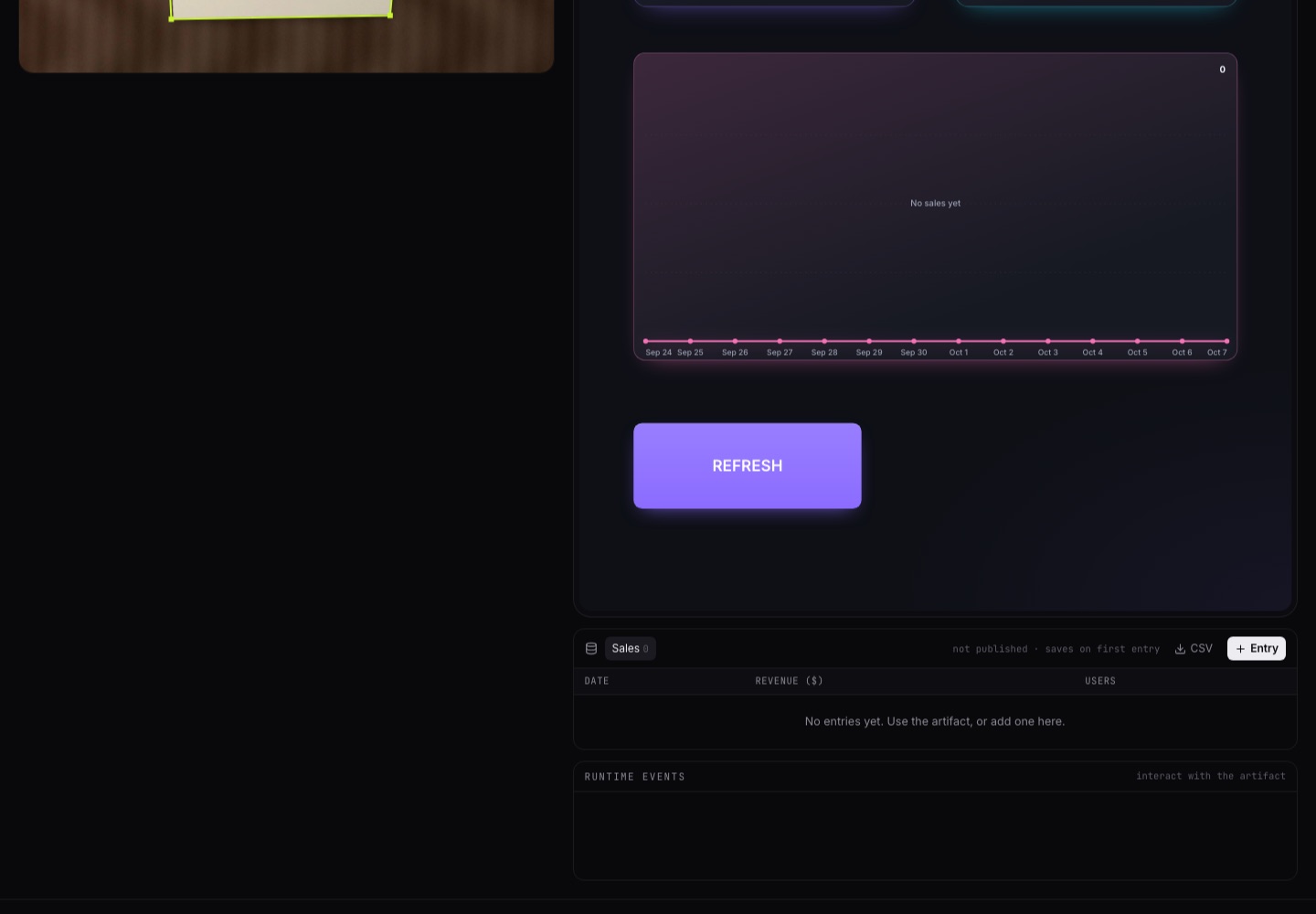Click the Sep 29 axis label
The image size is (1316, 914).
pos(869,353)
